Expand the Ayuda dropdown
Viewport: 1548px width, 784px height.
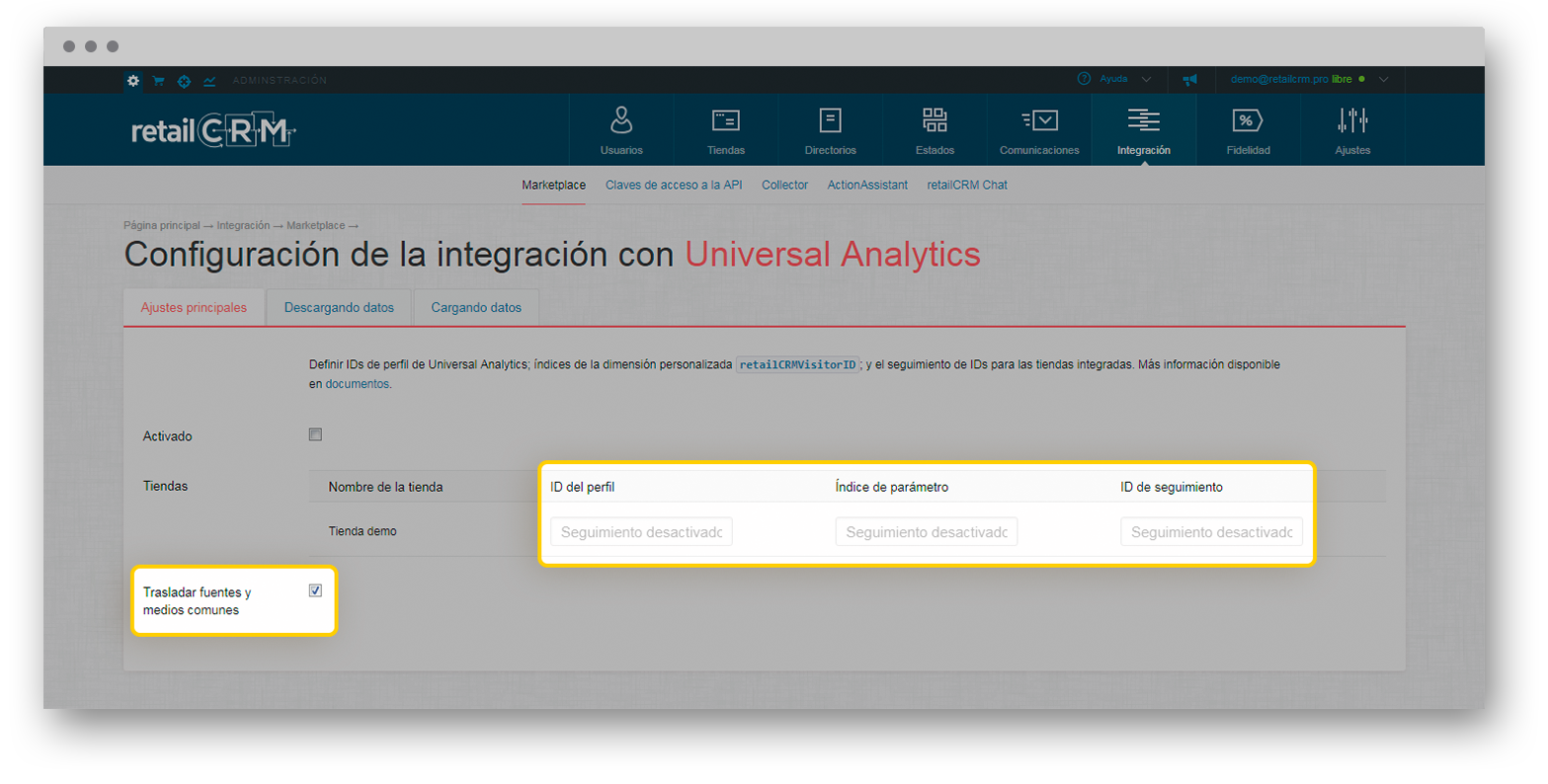click(1146, 79)
